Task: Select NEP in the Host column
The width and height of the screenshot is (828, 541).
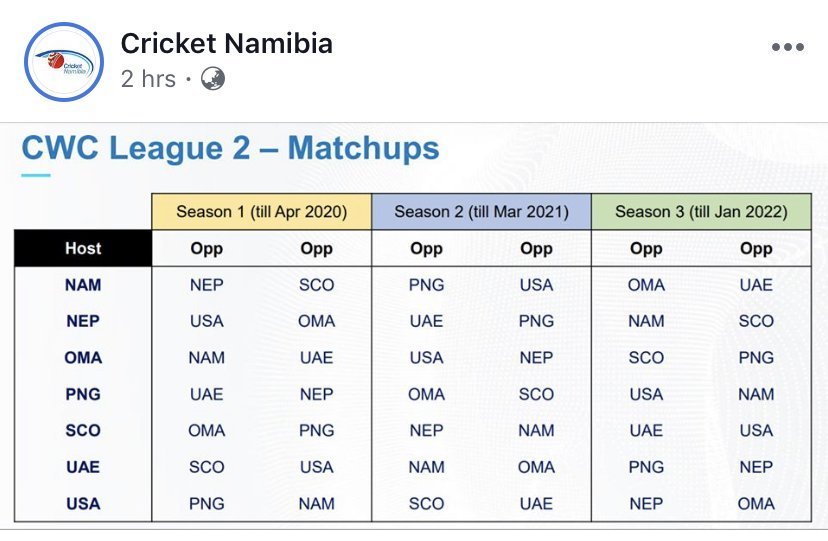Action: (83, 321)
